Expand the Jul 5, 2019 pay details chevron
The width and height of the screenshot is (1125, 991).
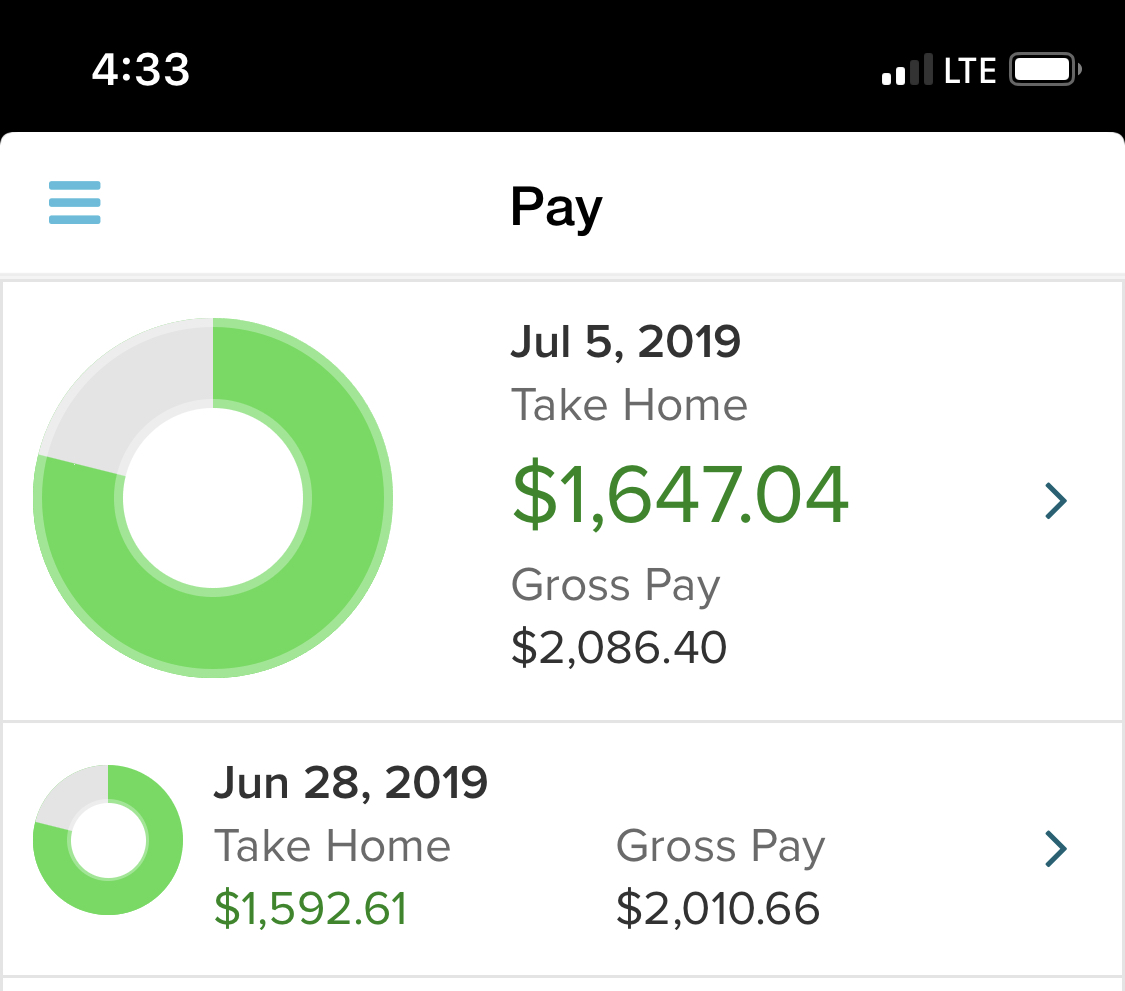click(1055, 501)
